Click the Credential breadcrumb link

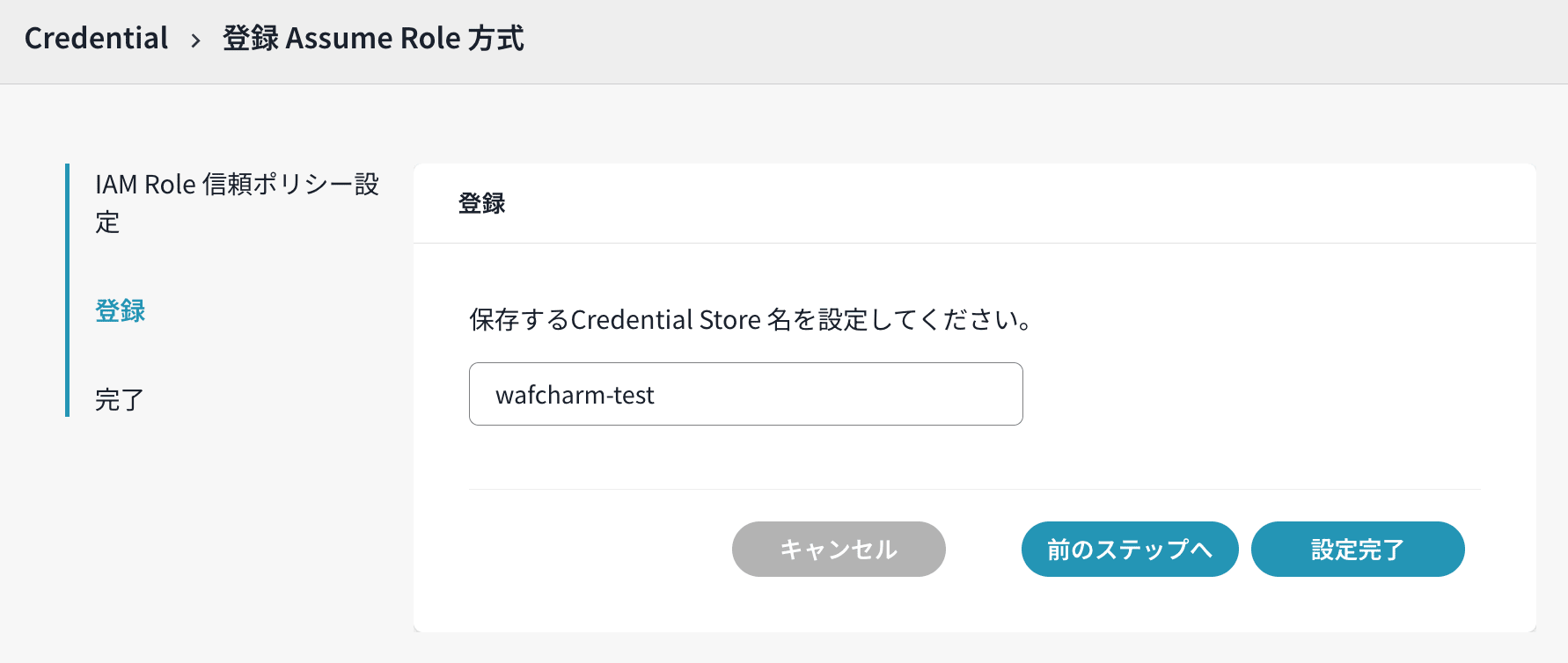(x=96, y=39)
